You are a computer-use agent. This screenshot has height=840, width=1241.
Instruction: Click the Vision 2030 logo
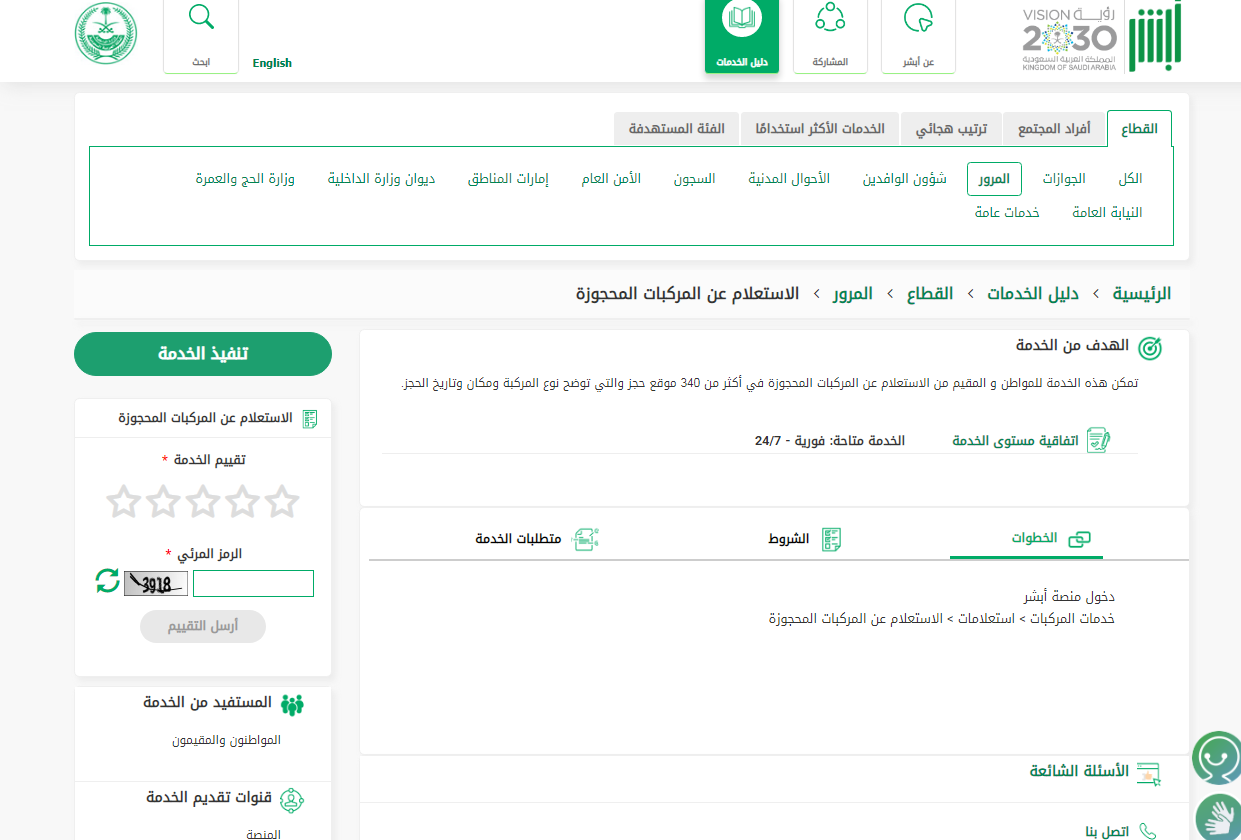pyautogui.click(x=1069, y=38)
